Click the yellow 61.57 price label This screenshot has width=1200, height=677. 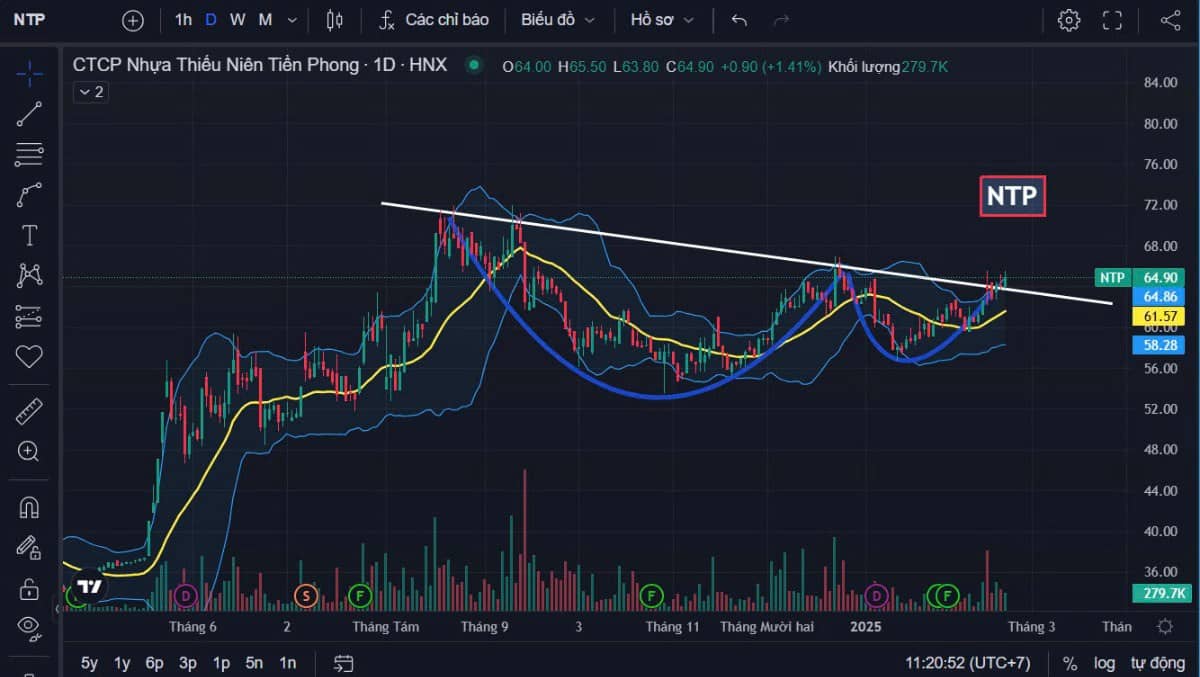click(x=1160, y=316)
